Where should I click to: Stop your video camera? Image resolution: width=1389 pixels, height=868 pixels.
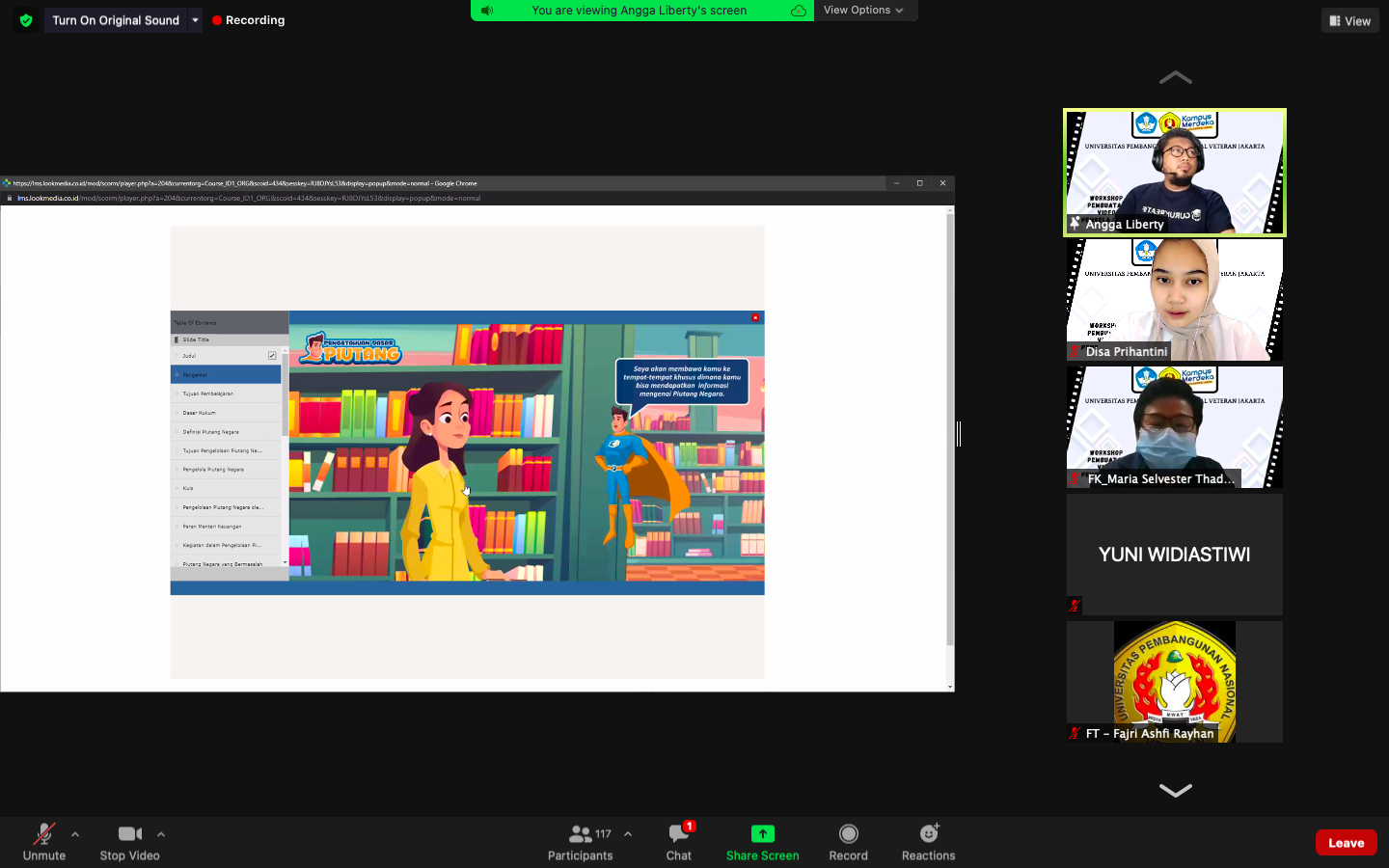[129, 837]
